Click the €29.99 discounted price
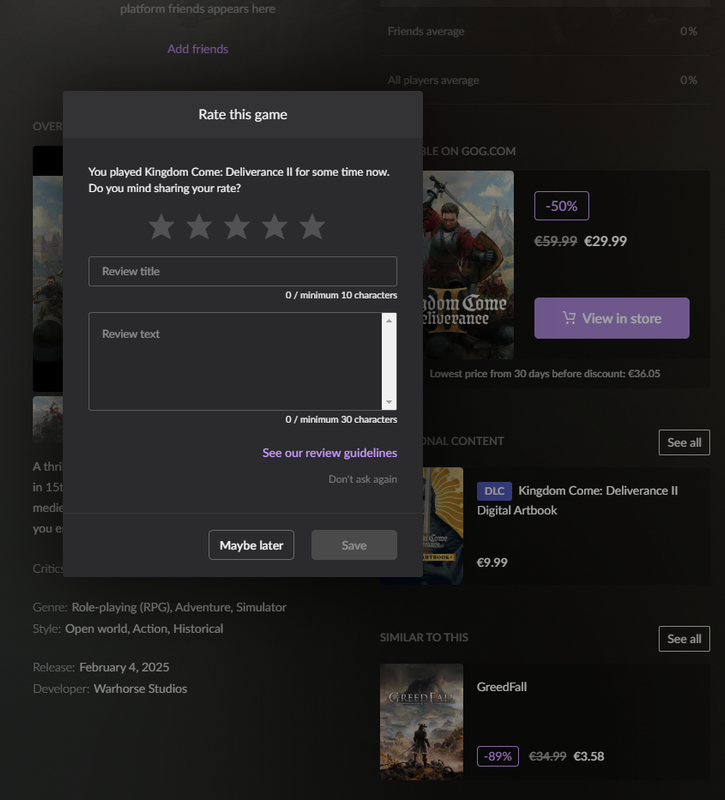This screenshot has height=800, width=725. [x=606, y=241]
